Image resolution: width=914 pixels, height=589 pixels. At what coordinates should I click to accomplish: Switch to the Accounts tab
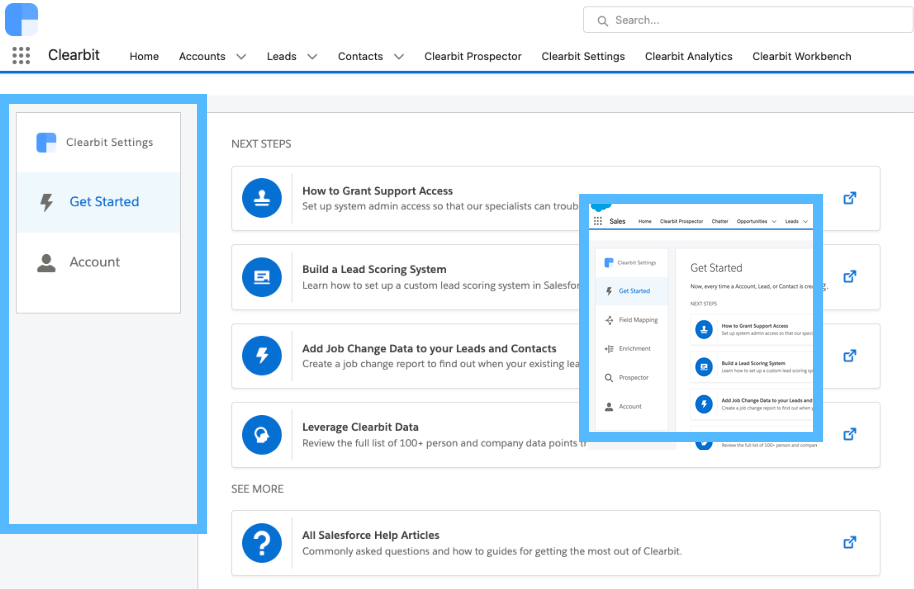click(202, 57)
